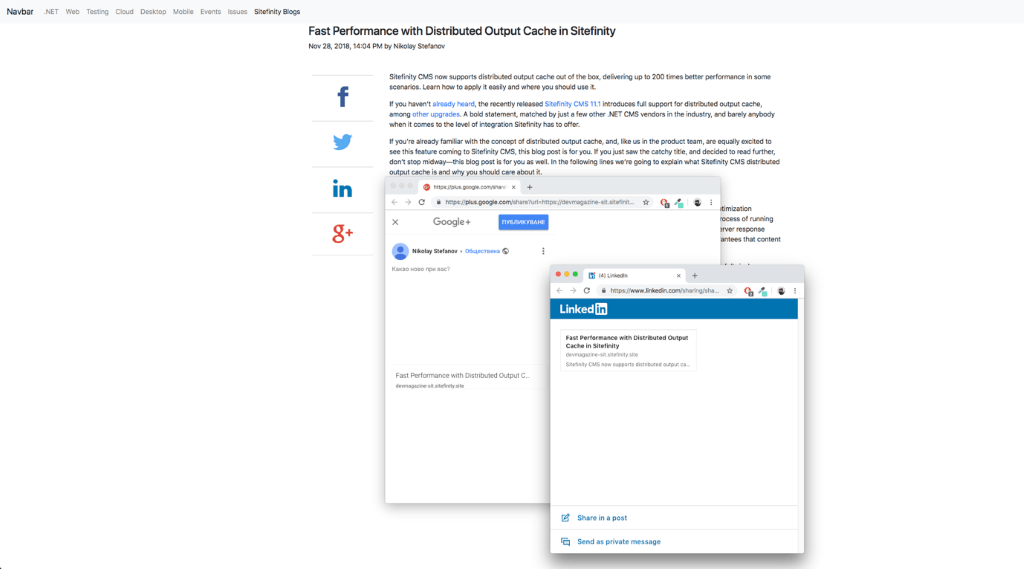This screenshot has width=1024, height=569.
Task: Open the Chrome menu in the LinkedIn window
Action: (x=796, y=290)
